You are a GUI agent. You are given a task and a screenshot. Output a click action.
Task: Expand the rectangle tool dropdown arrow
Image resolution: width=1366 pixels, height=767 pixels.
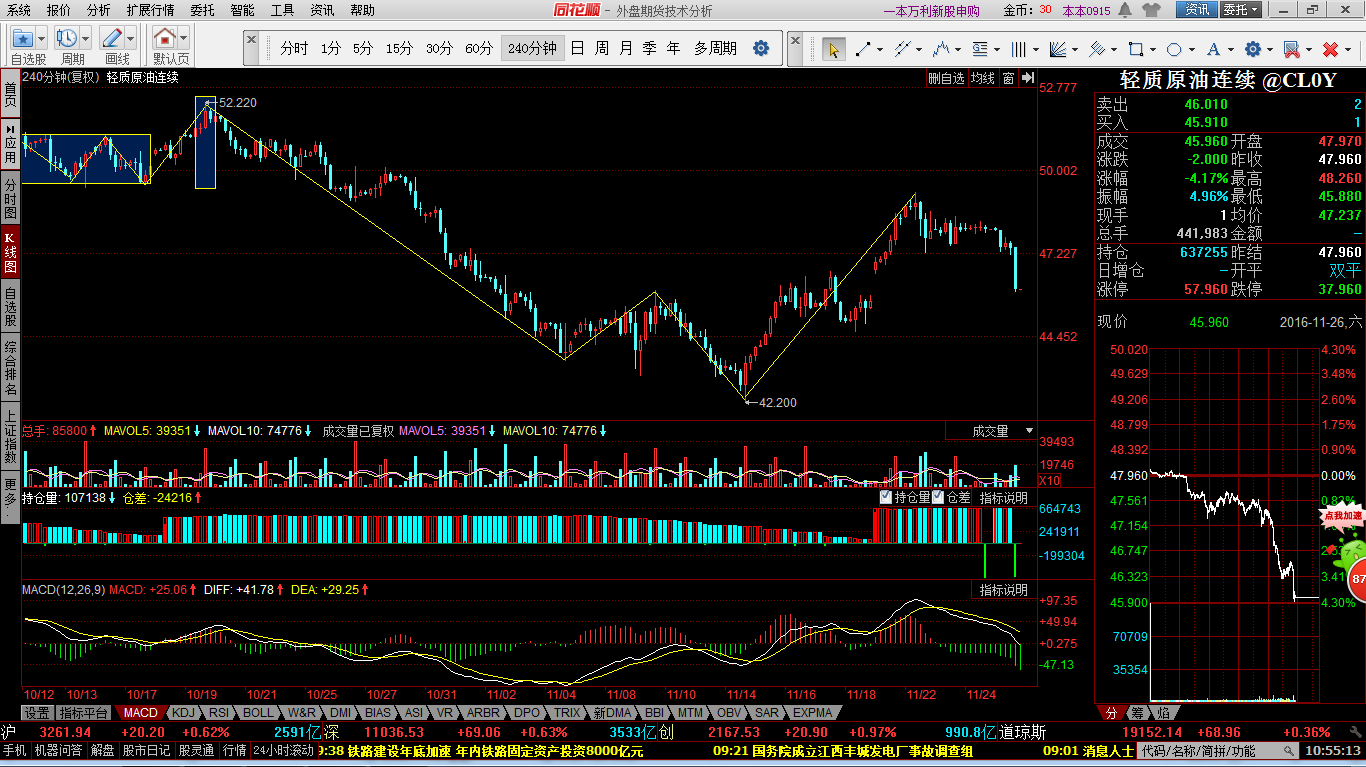click(x=1152, y=49)
